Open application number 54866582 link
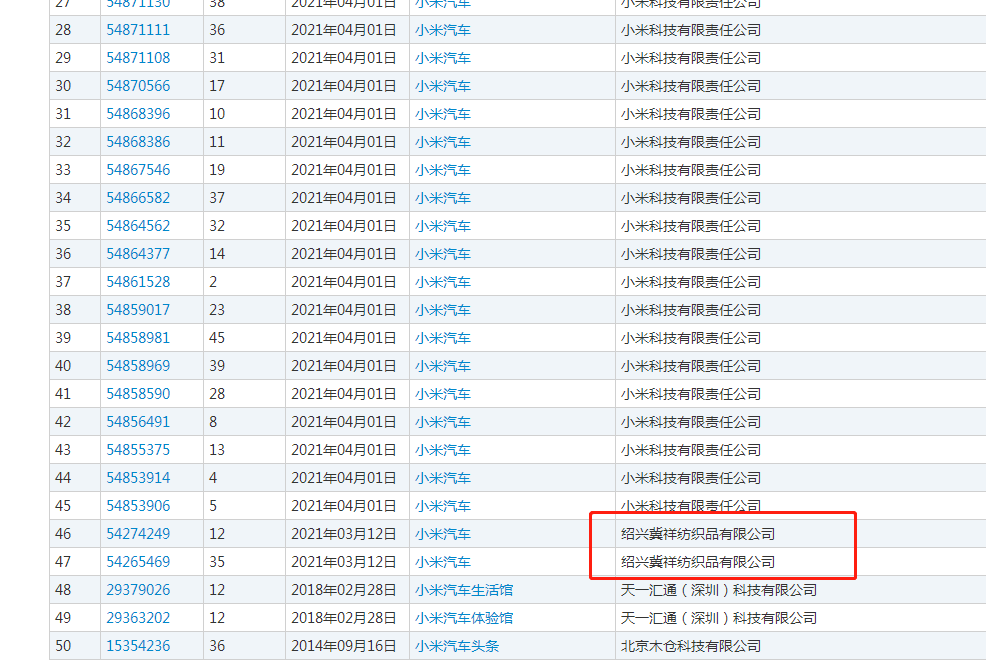Screen dimensions: 986x665 point(138,198)
